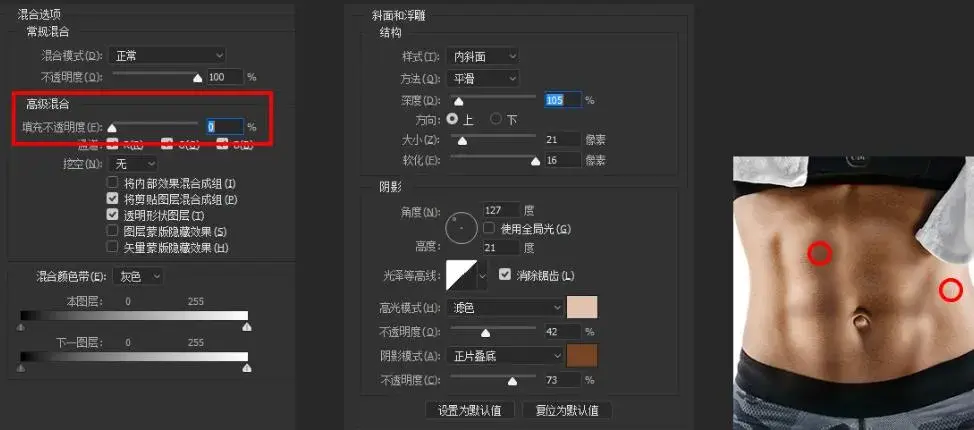Open the 样式 dropdown showing 内斜面
Screen dimensions: 974x430
[483, 57]
